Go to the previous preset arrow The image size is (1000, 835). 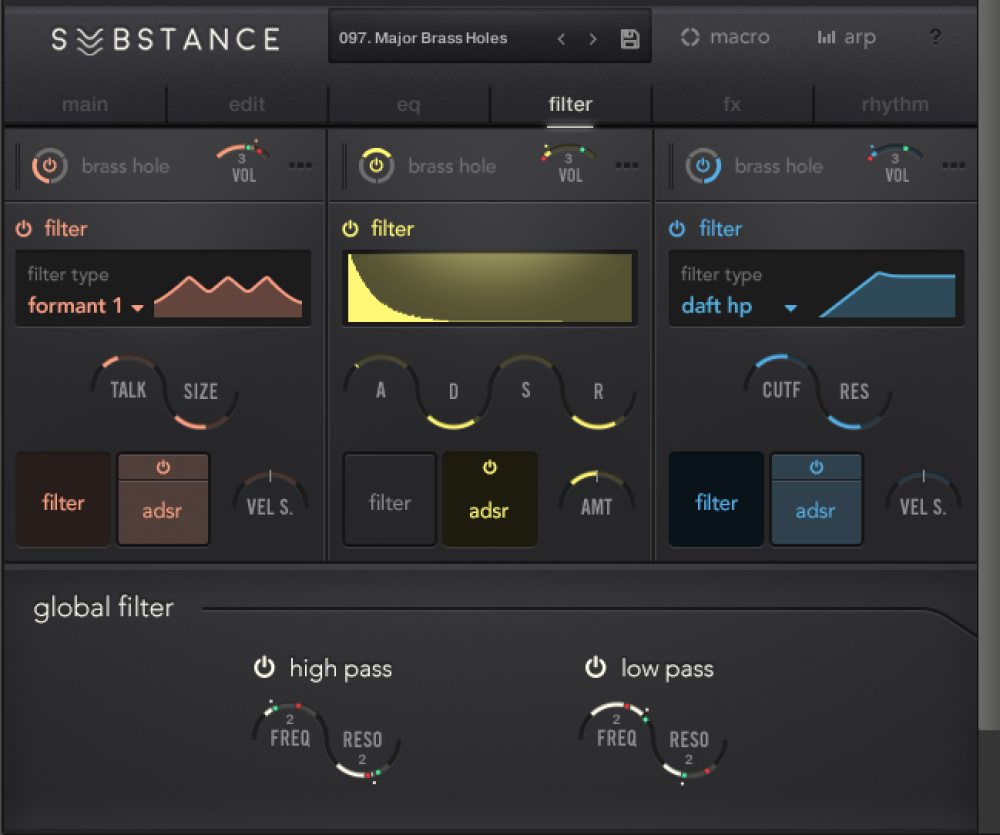(x=561, y=39)
